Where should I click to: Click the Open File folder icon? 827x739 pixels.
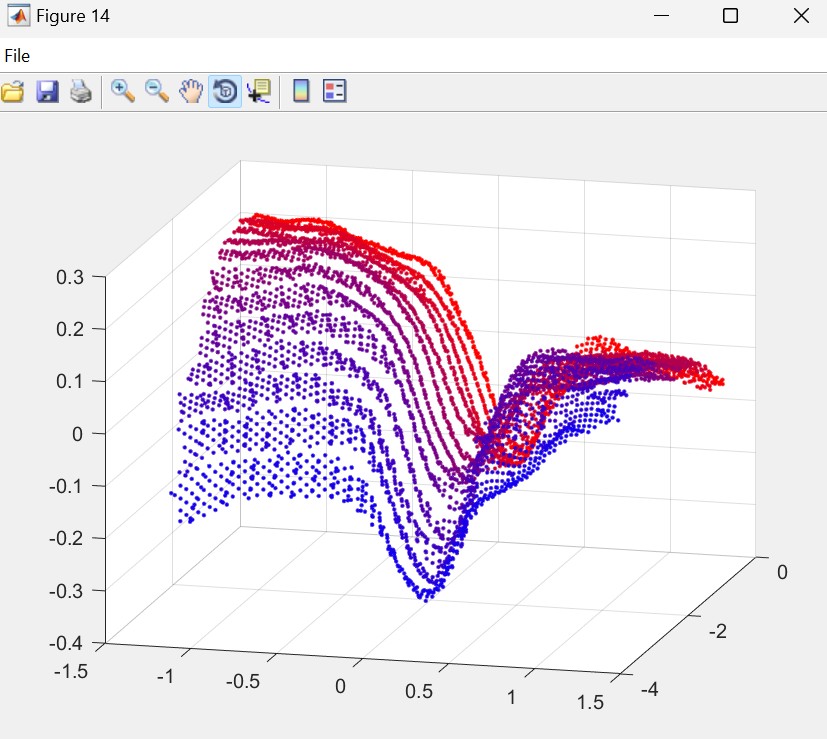pos(12,92)
